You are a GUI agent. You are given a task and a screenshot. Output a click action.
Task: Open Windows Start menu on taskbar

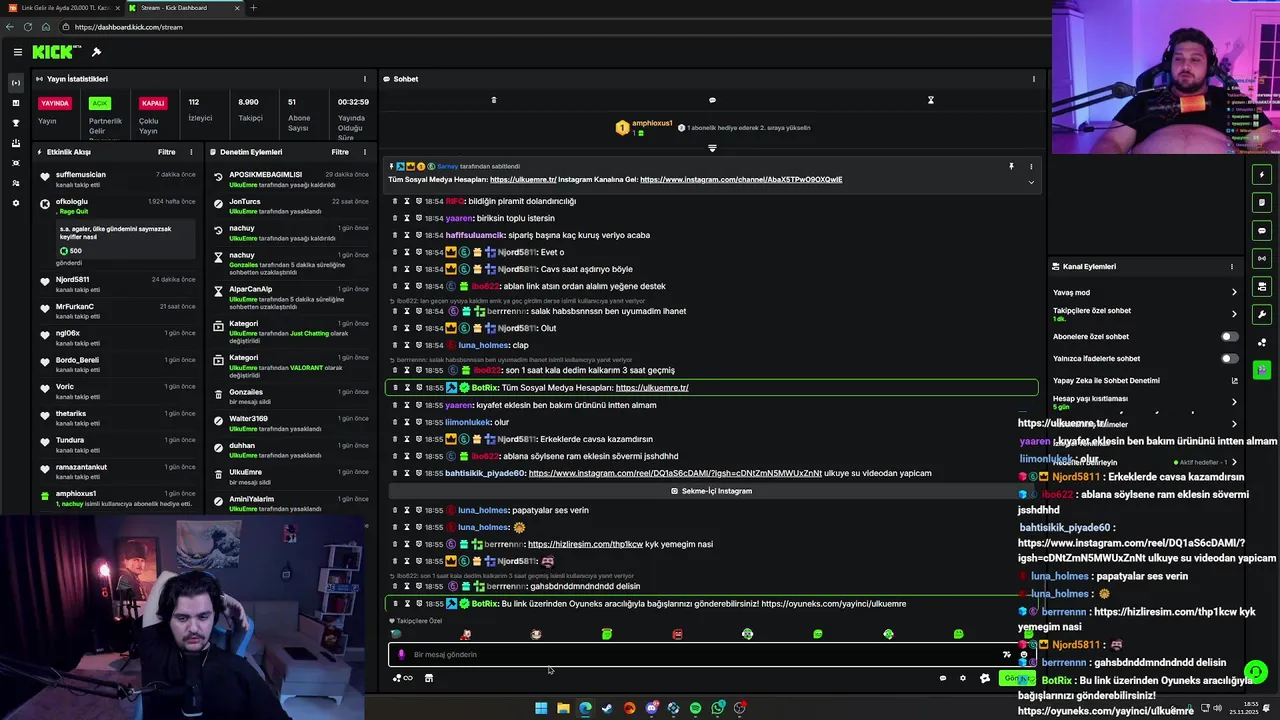coord(541,708)
